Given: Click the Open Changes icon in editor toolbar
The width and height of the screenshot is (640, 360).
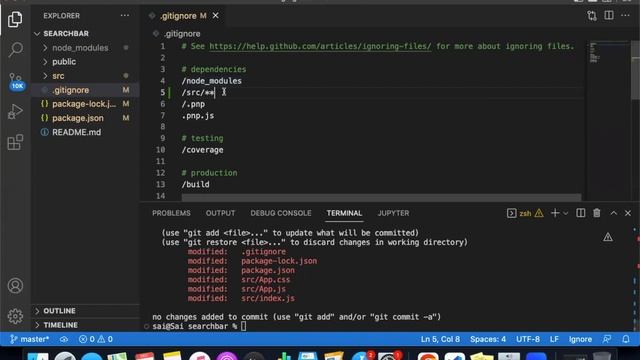Looking at the screenshot, I should pos(592,16).
